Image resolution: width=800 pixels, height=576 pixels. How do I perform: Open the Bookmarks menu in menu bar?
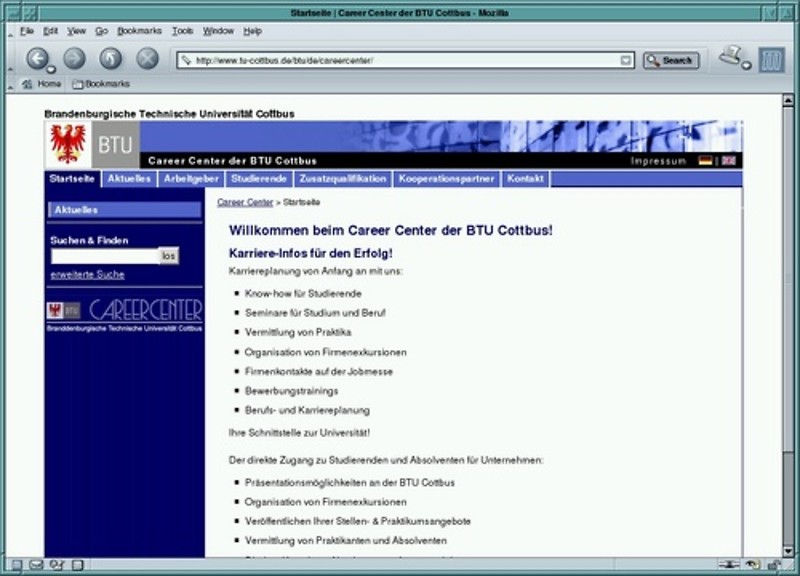(139, 31)
